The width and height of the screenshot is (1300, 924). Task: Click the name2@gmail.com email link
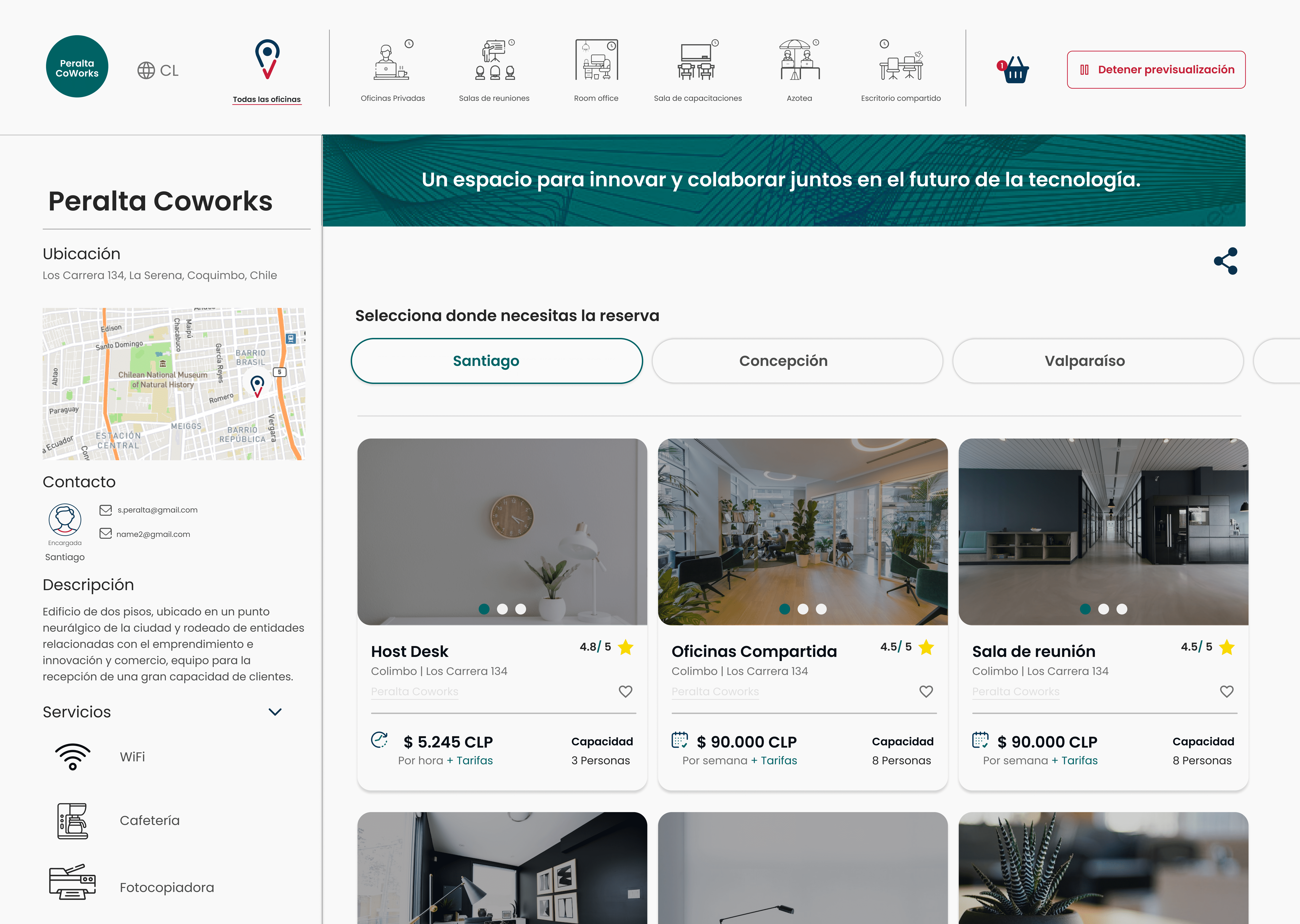tap(153, 534)
